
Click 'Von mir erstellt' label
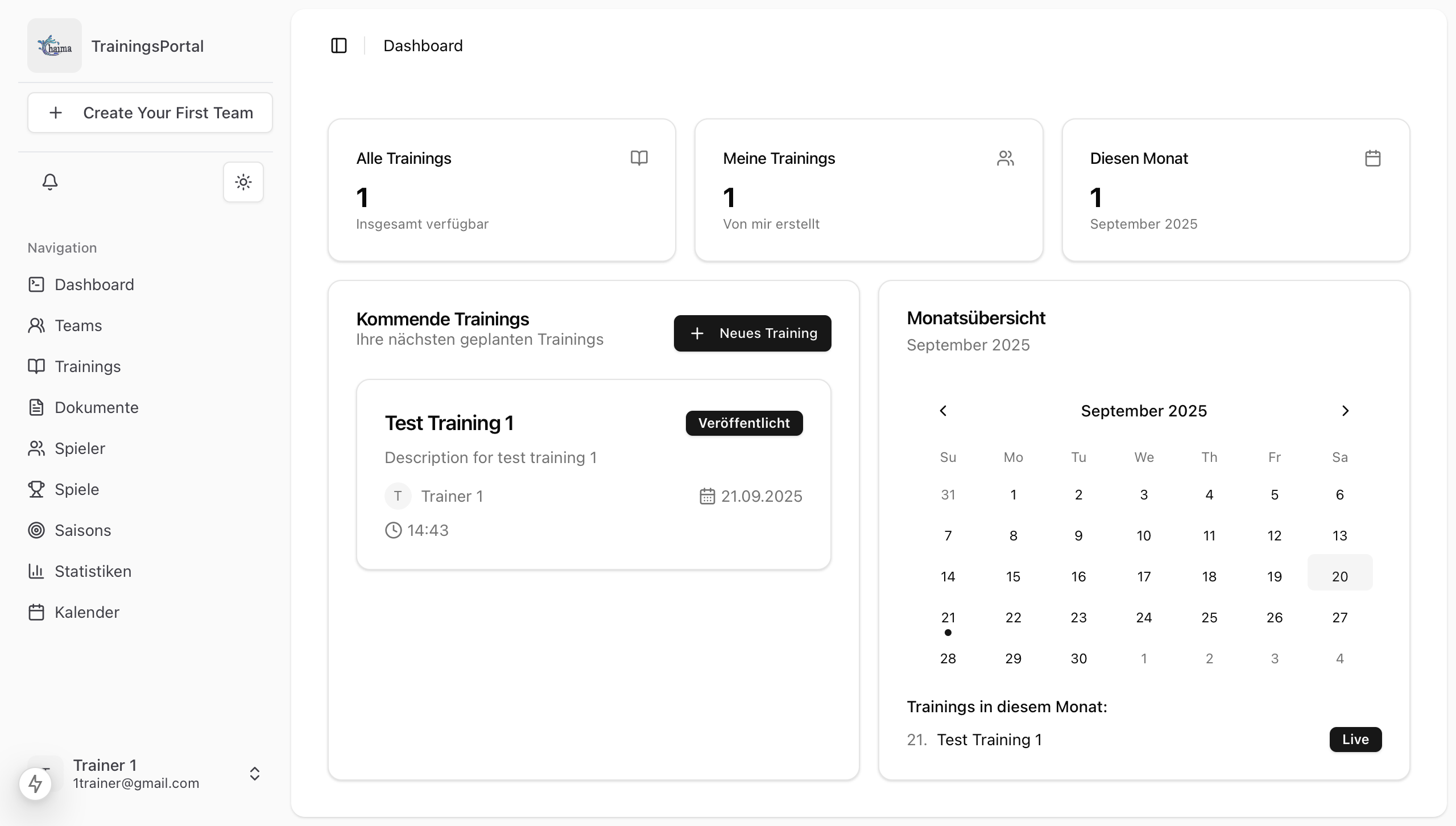(771, 224)
